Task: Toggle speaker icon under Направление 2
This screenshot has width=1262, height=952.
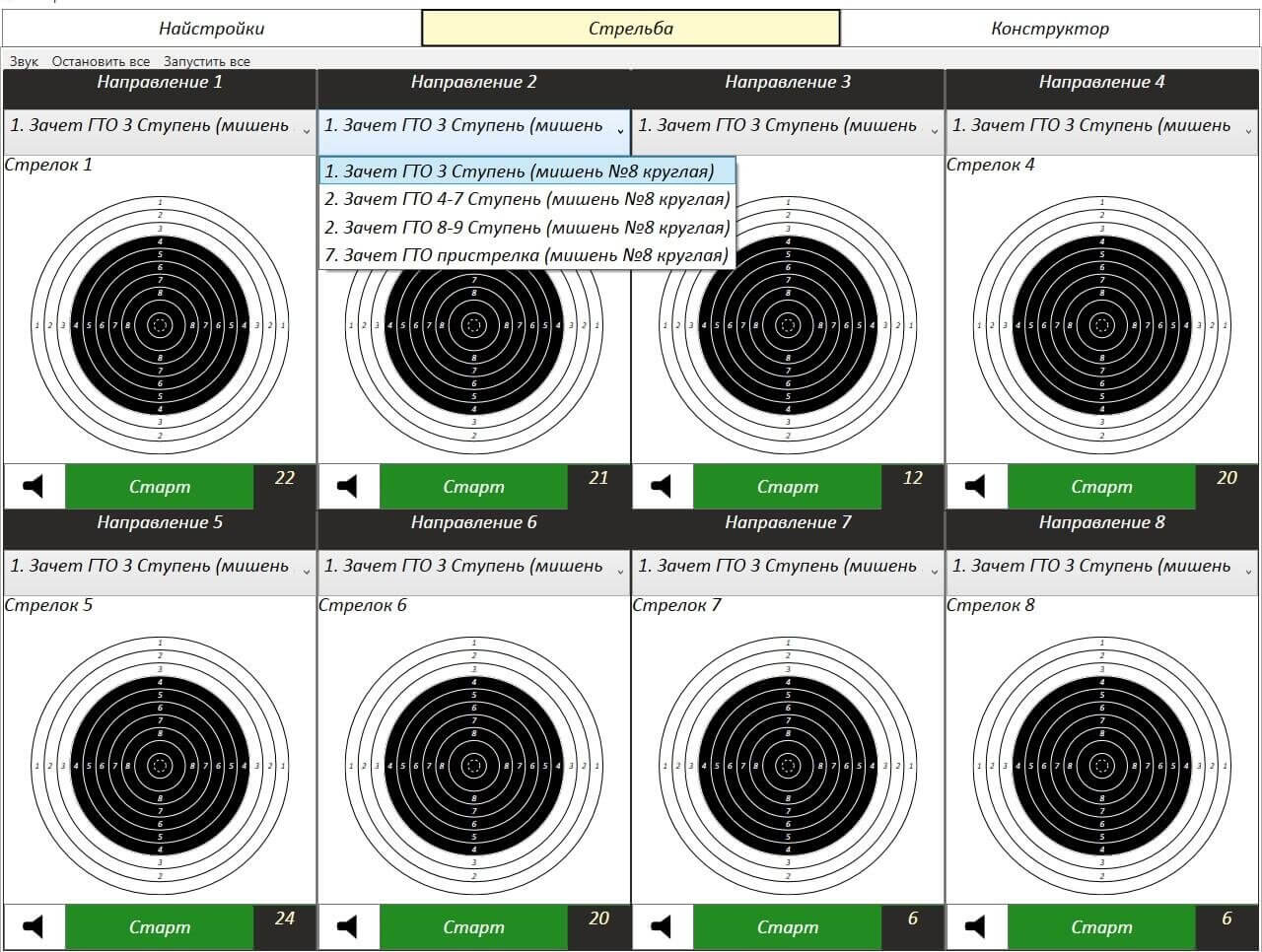Action: 347,487
